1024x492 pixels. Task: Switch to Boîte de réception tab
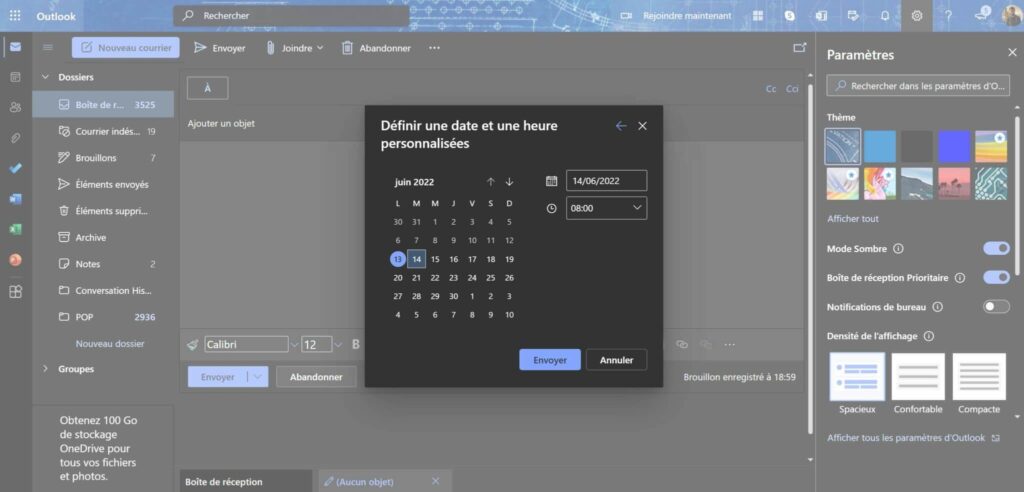(x=246, y=482)
